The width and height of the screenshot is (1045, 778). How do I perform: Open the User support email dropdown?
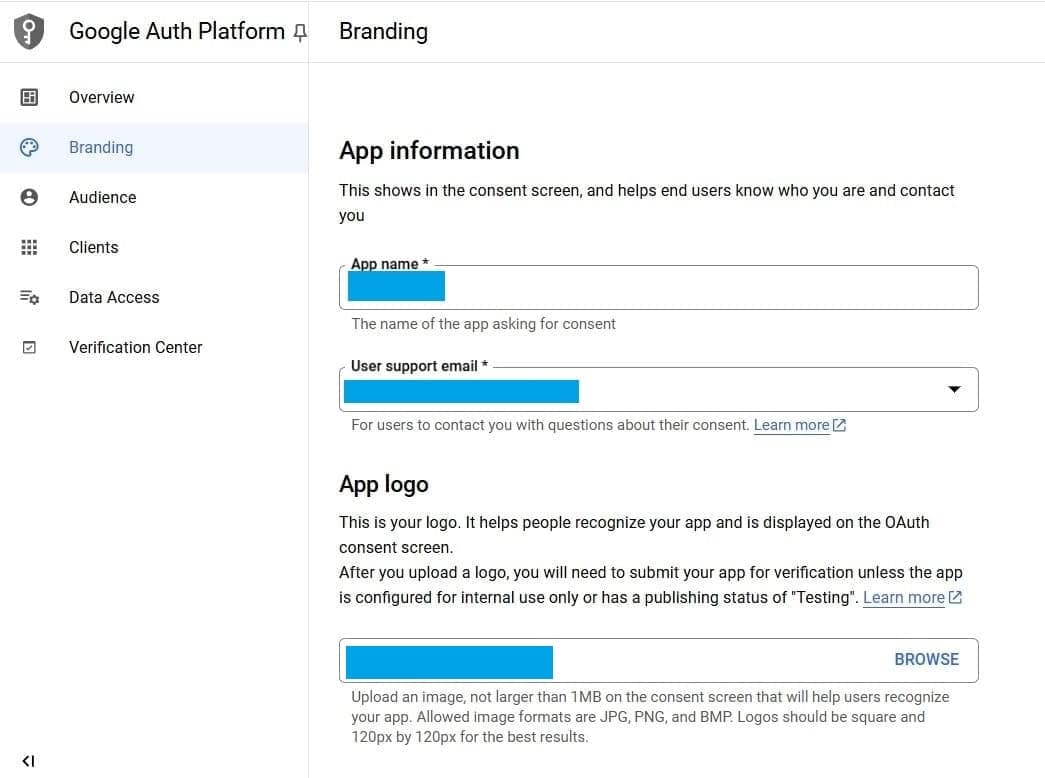click(x=954, y=390)
